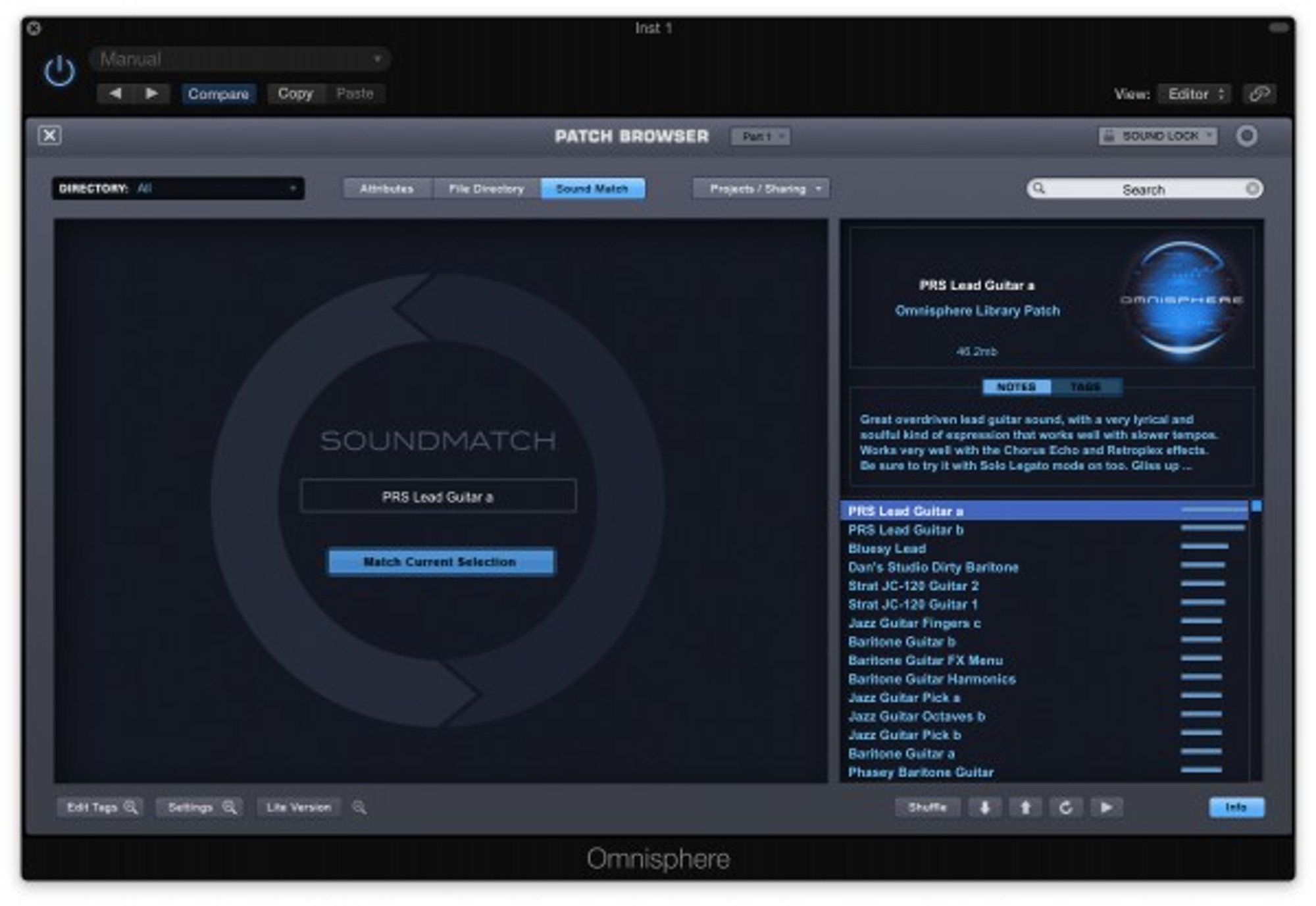Clear the search field with X icon
The height and width of the screenshot is (906, 1316).
click(x=1252, y=189)
